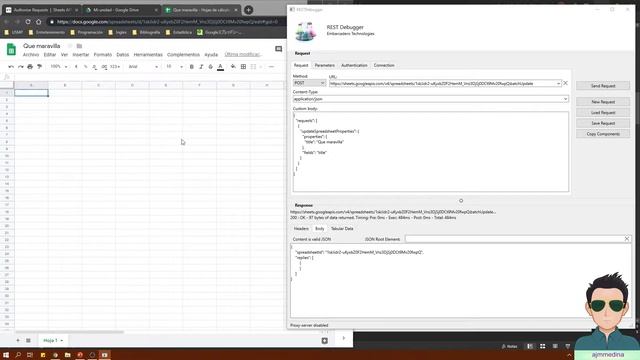Open the Arial font dropdown
Image resolution: width=640 pixels, height=360 pixels.
[x=143, y=67]
